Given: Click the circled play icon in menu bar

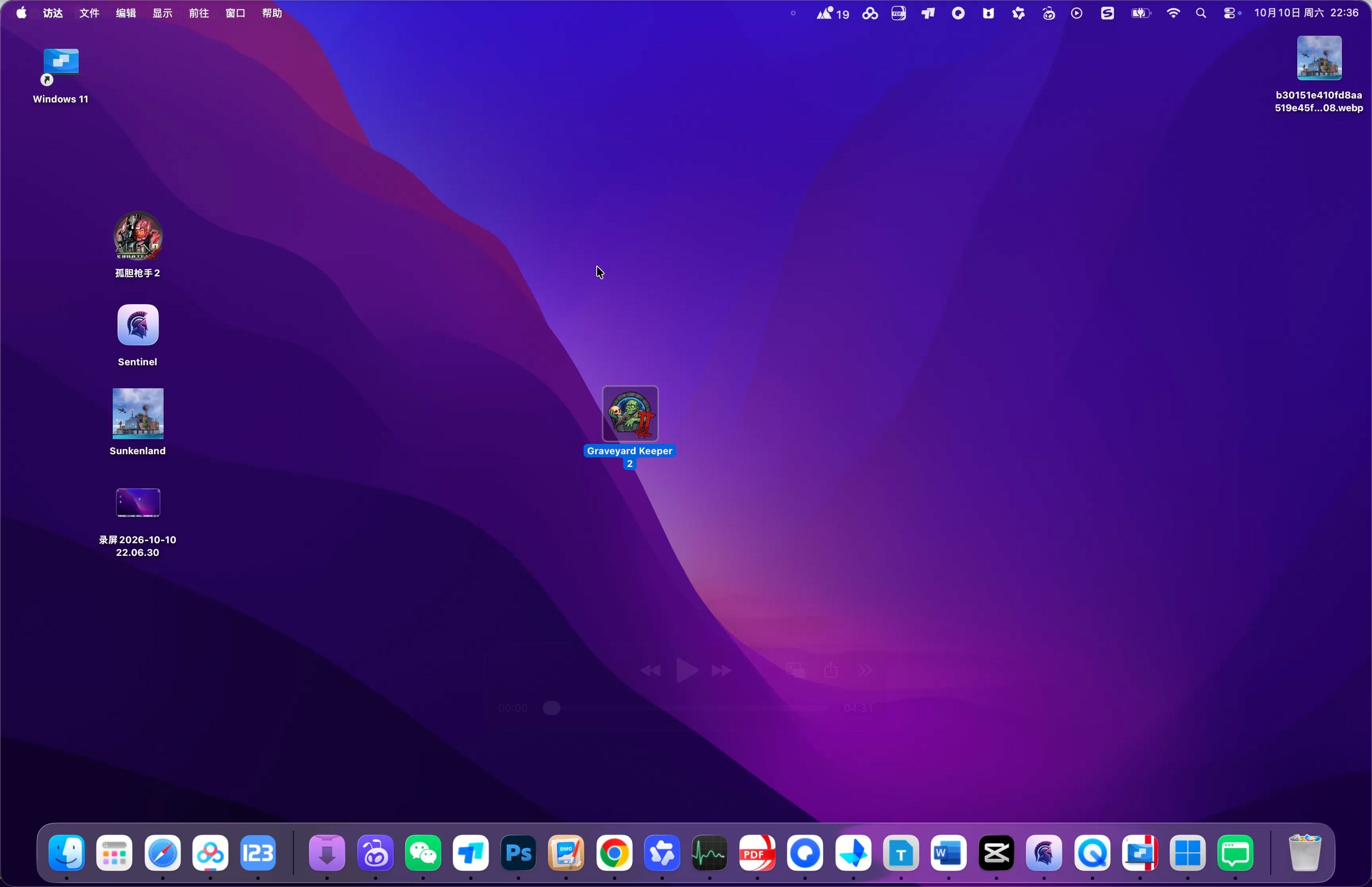Looking at the screenshot, I should [x=1077, y=13].
